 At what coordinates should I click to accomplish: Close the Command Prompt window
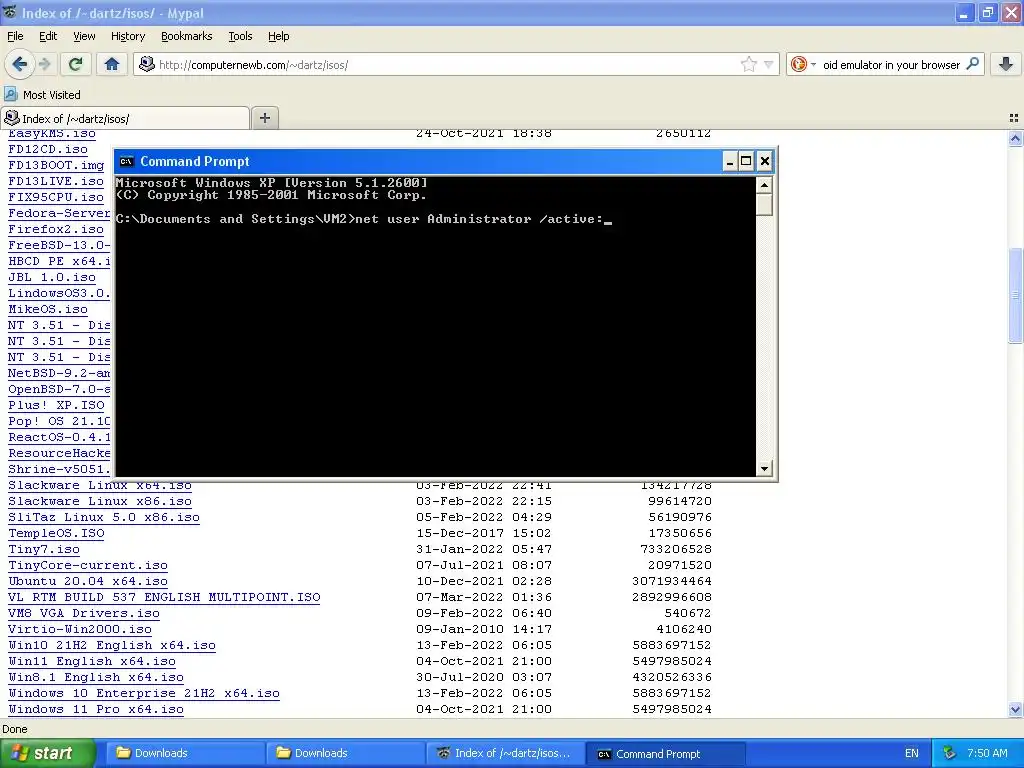click(x=765, y=161)
